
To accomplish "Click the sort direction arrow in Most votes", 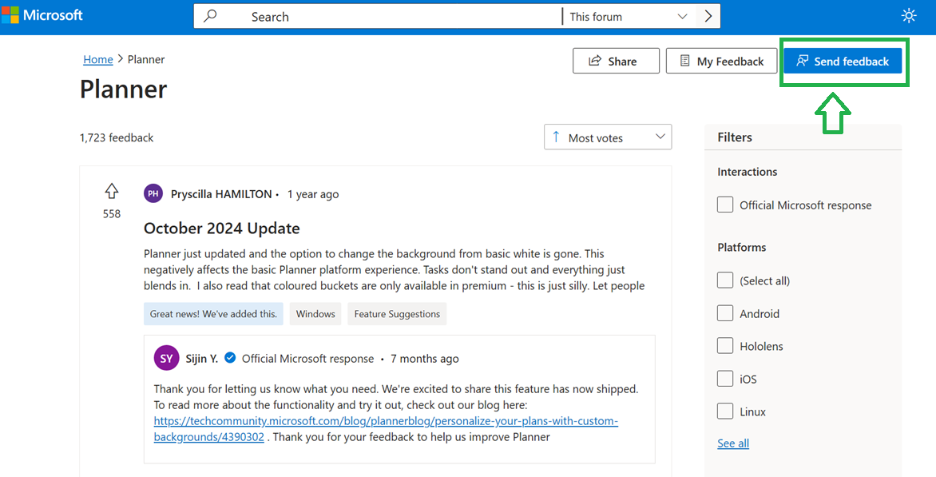I will coord(556,137).
